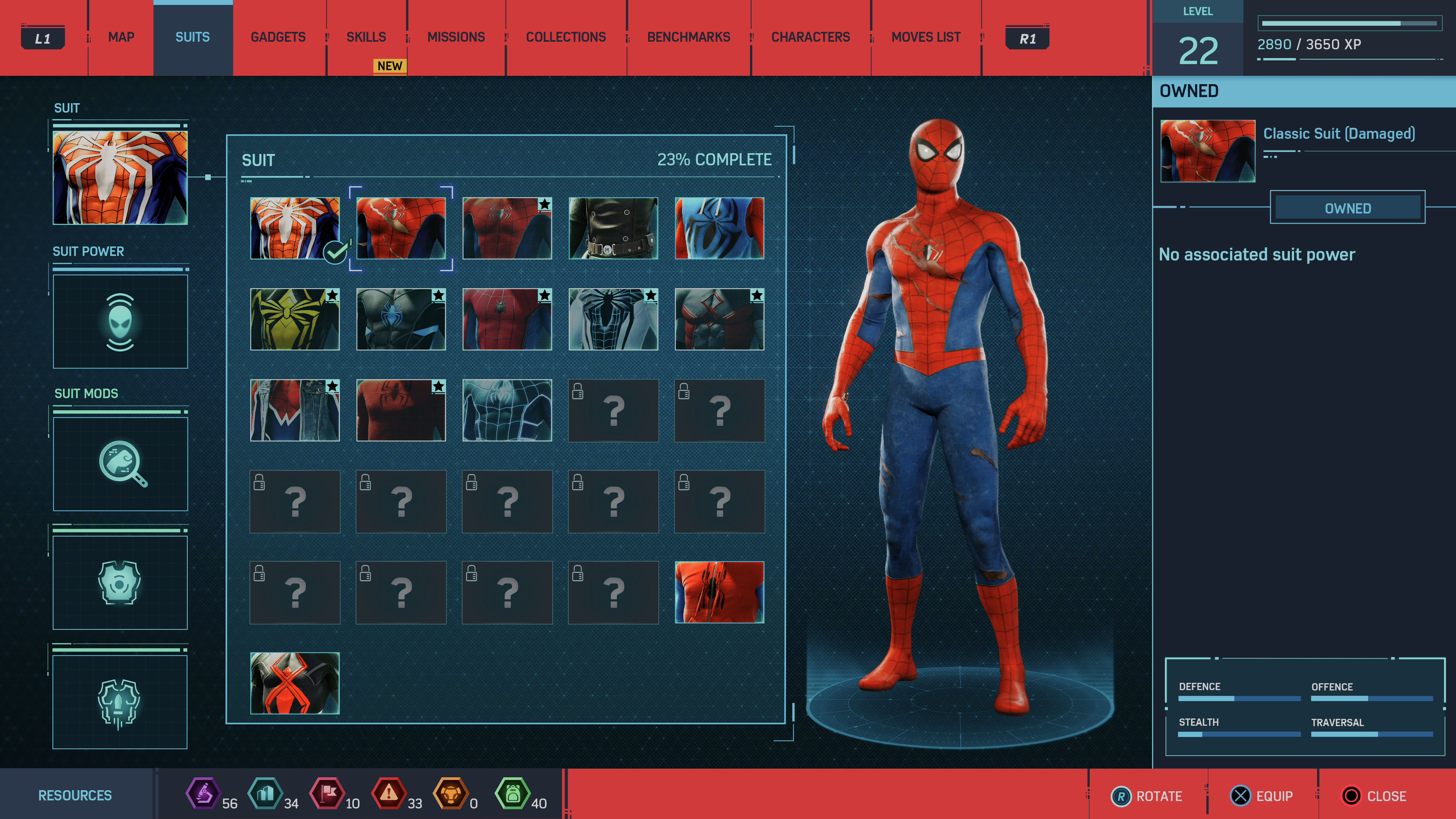Click the crimson base token flag icon

327,793
